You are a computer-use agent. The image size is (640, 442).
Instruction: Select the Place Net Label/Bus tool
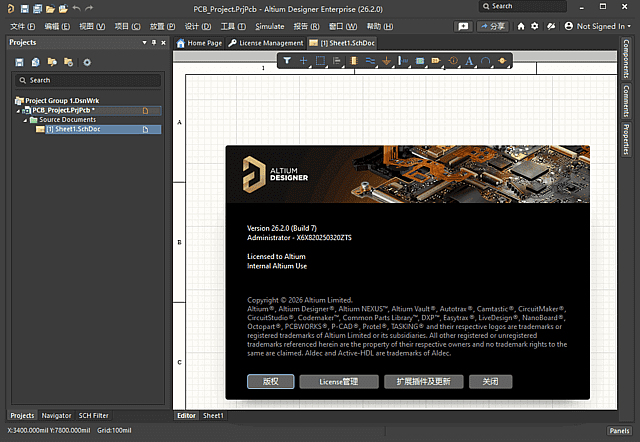(403, 61)
